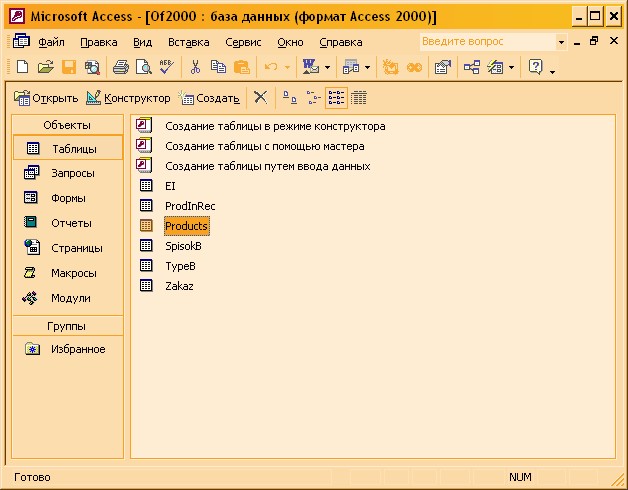Click the Save diskette icon
This screenshot has height=490, width=628.
[x=69, y=67]
